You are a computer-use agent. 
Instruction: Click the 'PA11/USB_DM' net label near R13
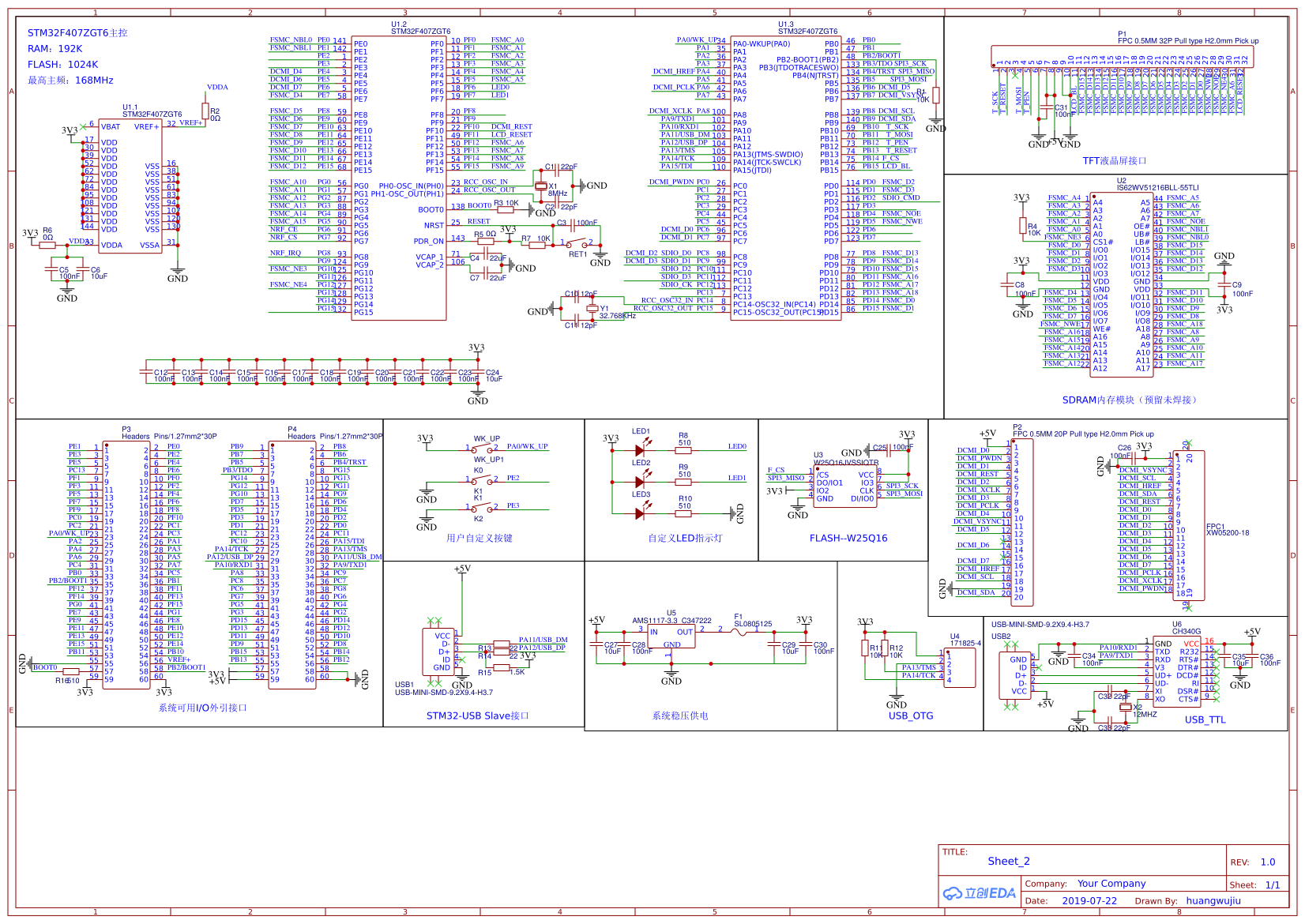click(x=543, y=640)
